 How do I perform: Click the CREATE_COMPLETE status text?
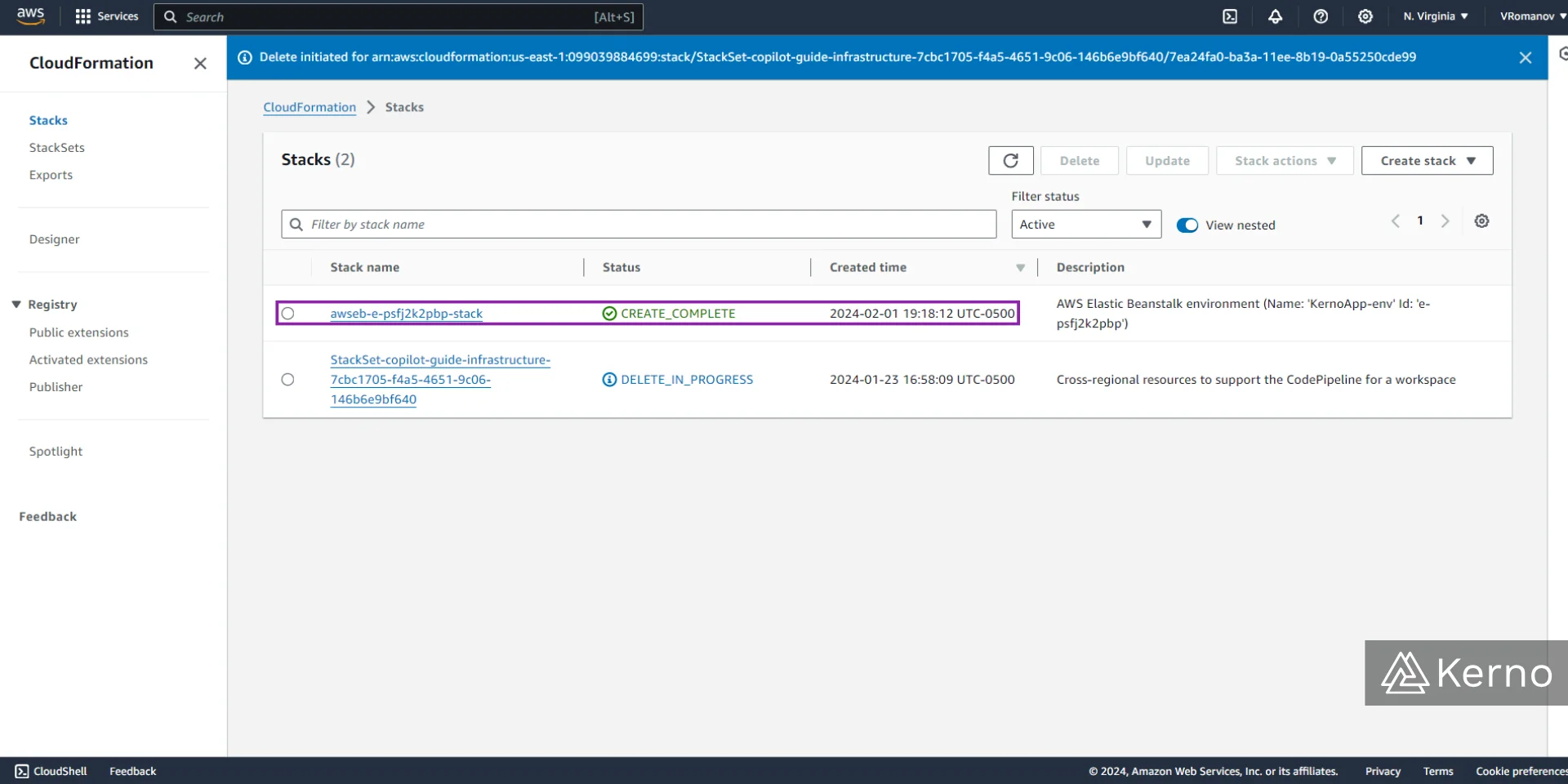click(678, 314)
